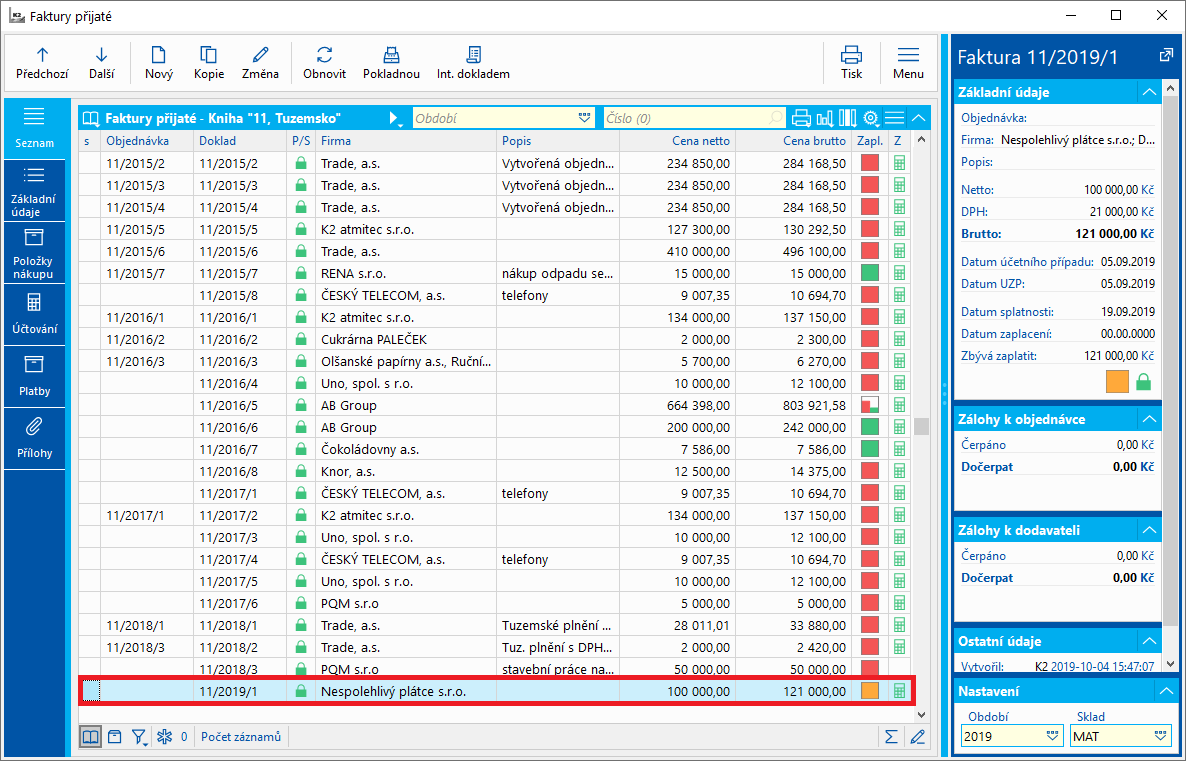
Task: Toggle the container view in bottom bar
Action: [115, 737]
